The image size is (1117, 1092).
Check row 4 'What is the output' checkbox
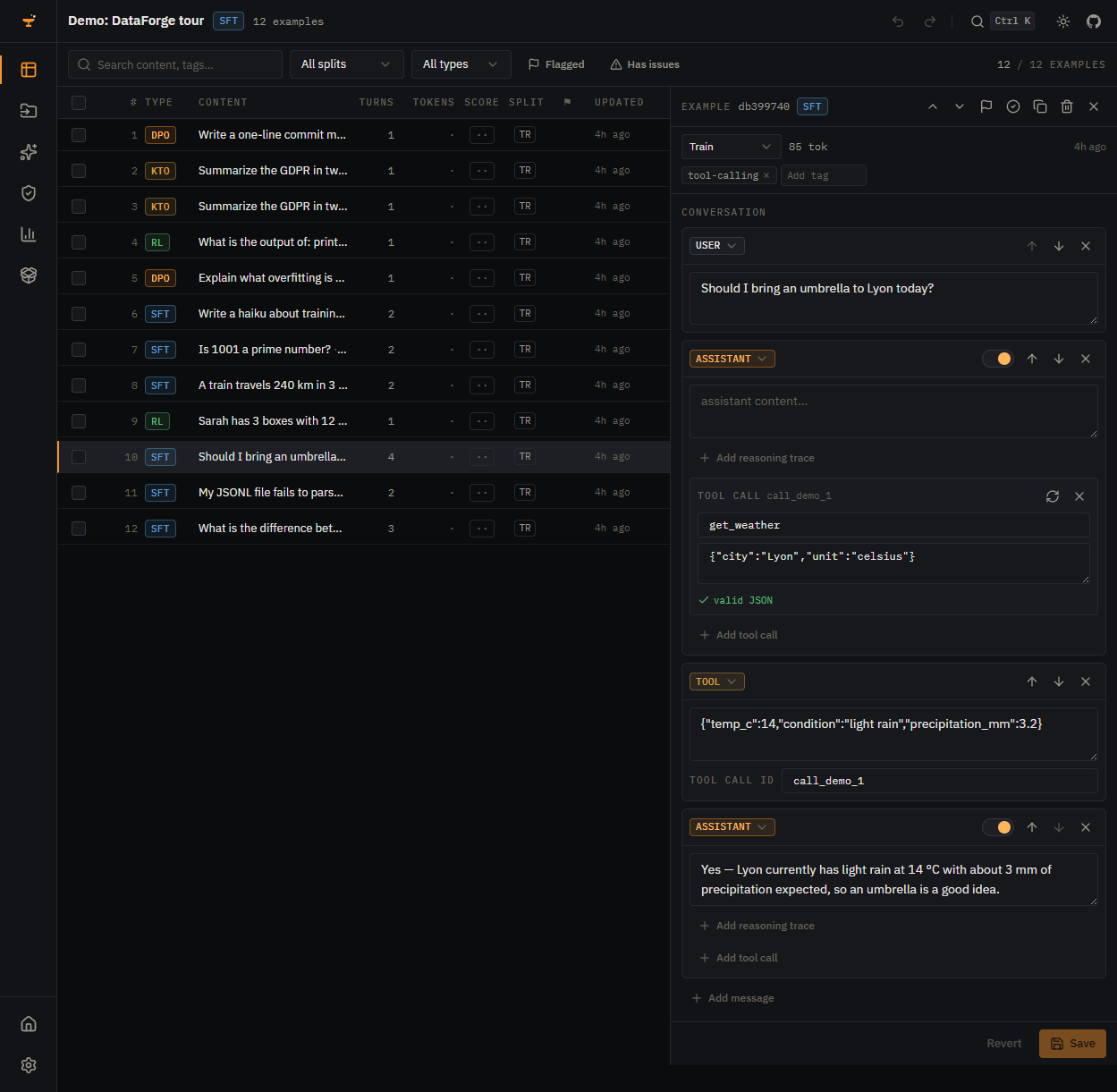pyautogui.click(x=79, y=242)
